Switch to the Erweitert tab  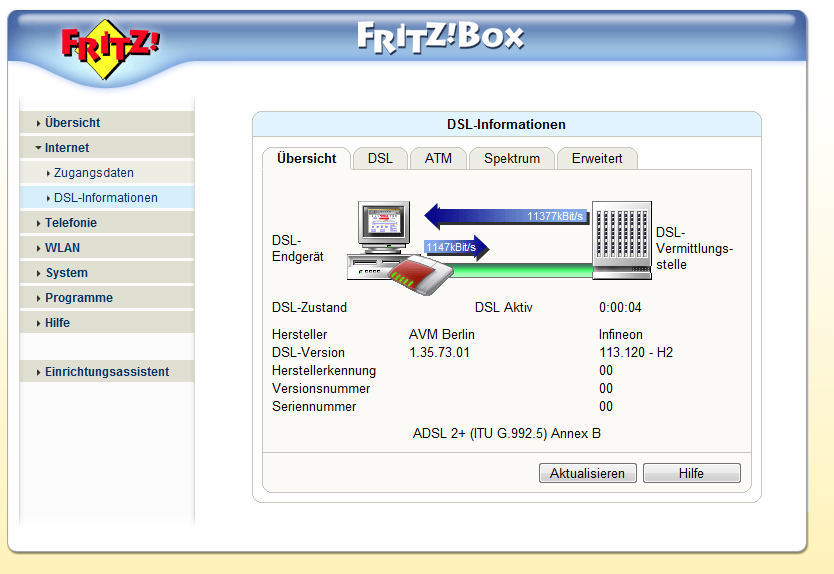(597, 159)
